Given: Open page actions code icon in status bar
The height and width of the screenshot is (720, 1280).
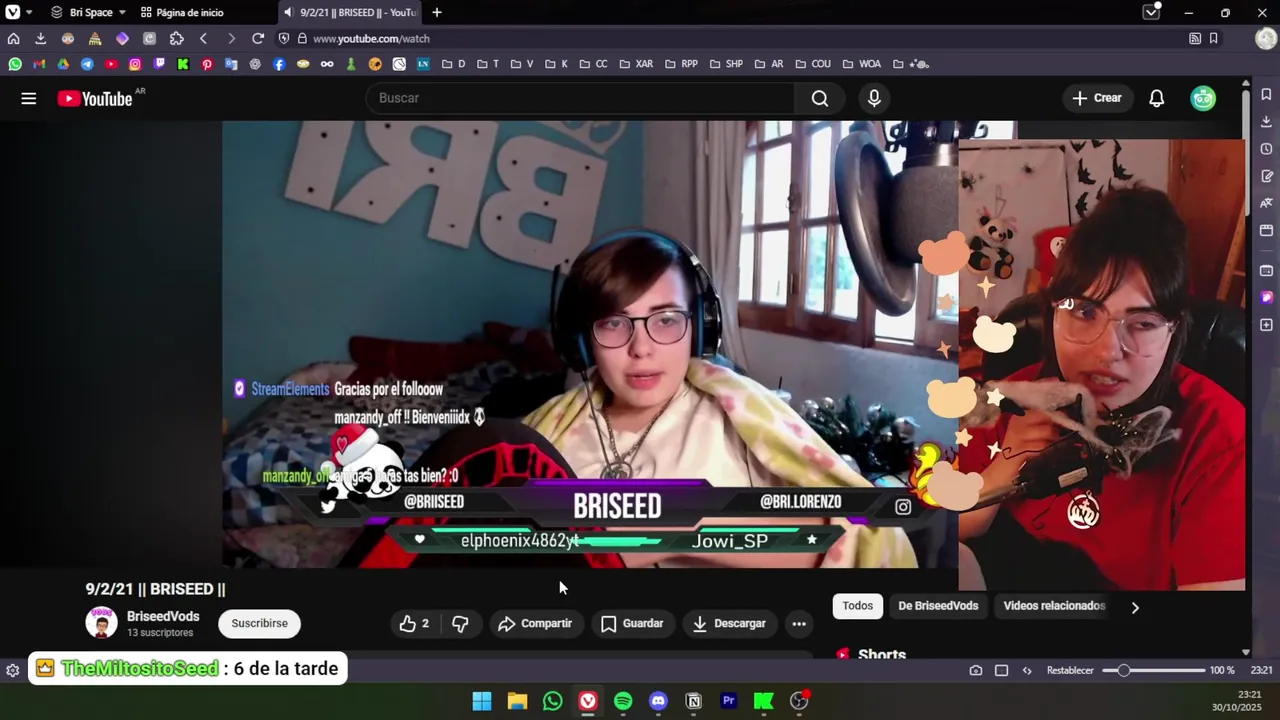Looking at the screenshot, I should tap(1026, 670).
